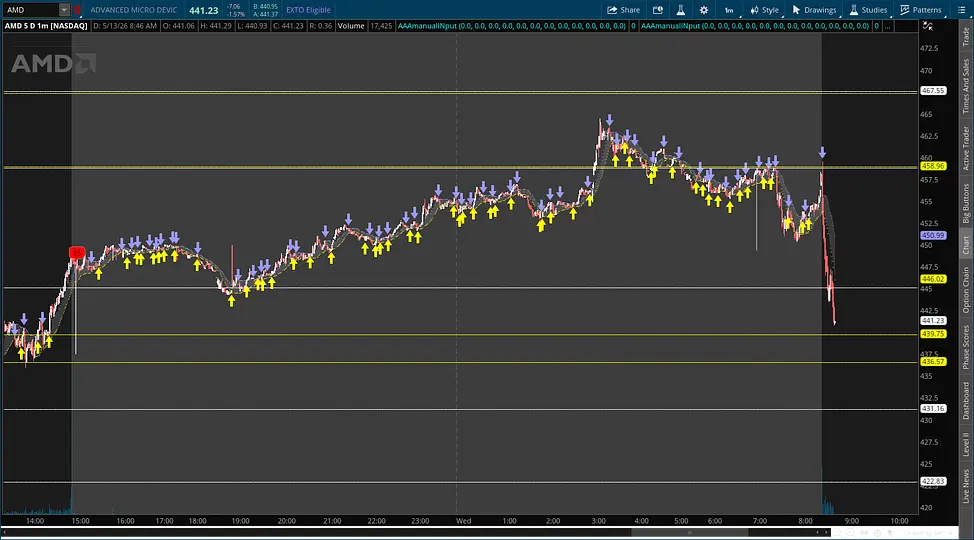
Task: Switch to Live News side tab
Action: pos(966,486)
